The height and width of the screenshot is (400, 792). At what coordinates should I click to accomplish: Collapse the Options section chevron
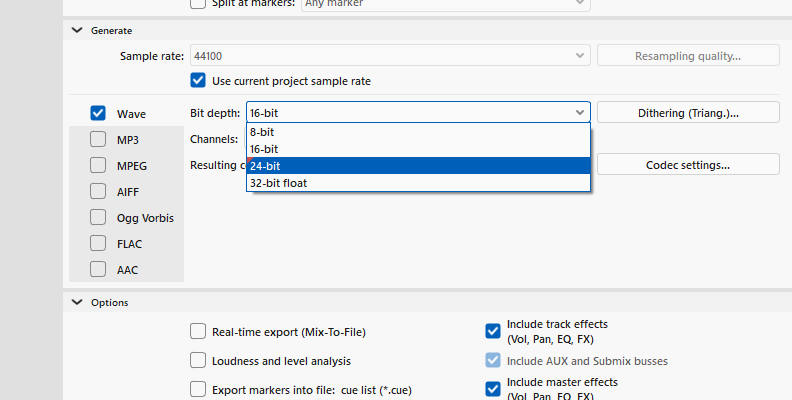(77, 302)
